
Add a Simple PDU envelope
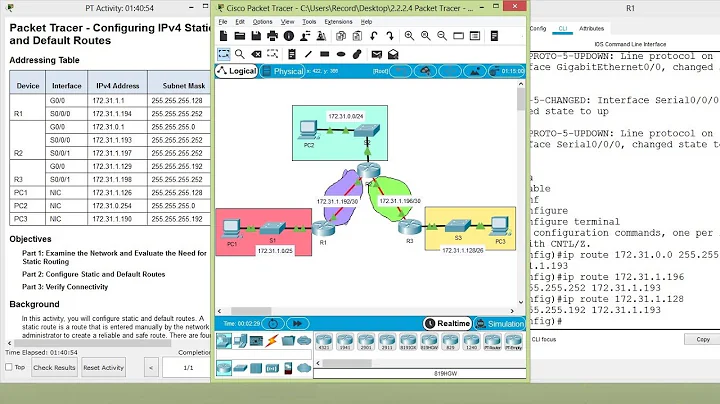377,54
